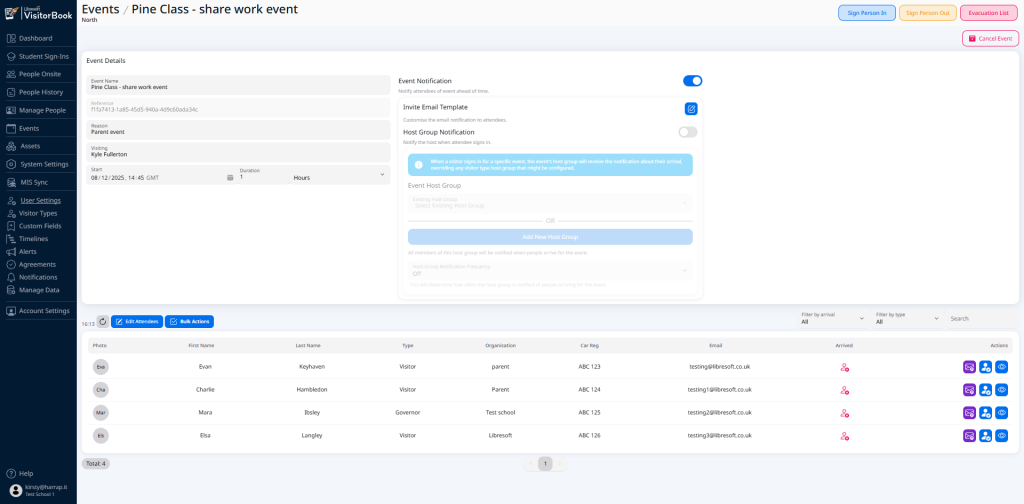View details for Elsa Langley
The image size is (1024, 504).
point(1001,436)
